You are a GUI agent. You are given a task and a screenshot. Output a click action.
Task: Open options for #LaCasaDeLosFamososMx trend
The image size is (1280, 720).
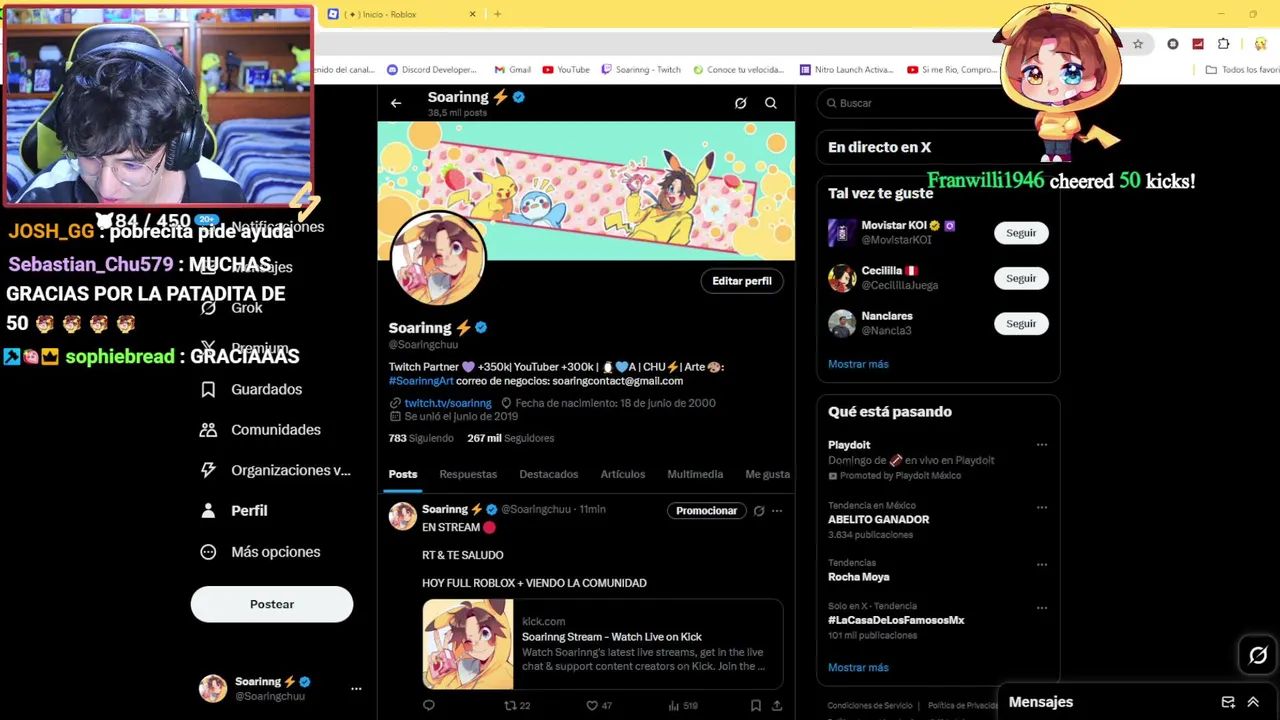point(1042,607)
